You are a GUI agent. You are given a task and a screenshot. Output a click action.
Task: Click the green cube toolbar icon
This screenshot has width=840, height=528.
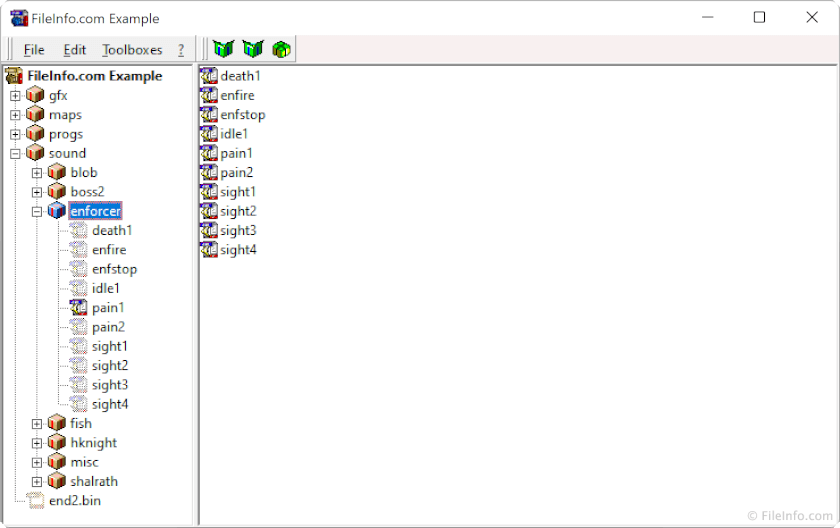point(281,49)
